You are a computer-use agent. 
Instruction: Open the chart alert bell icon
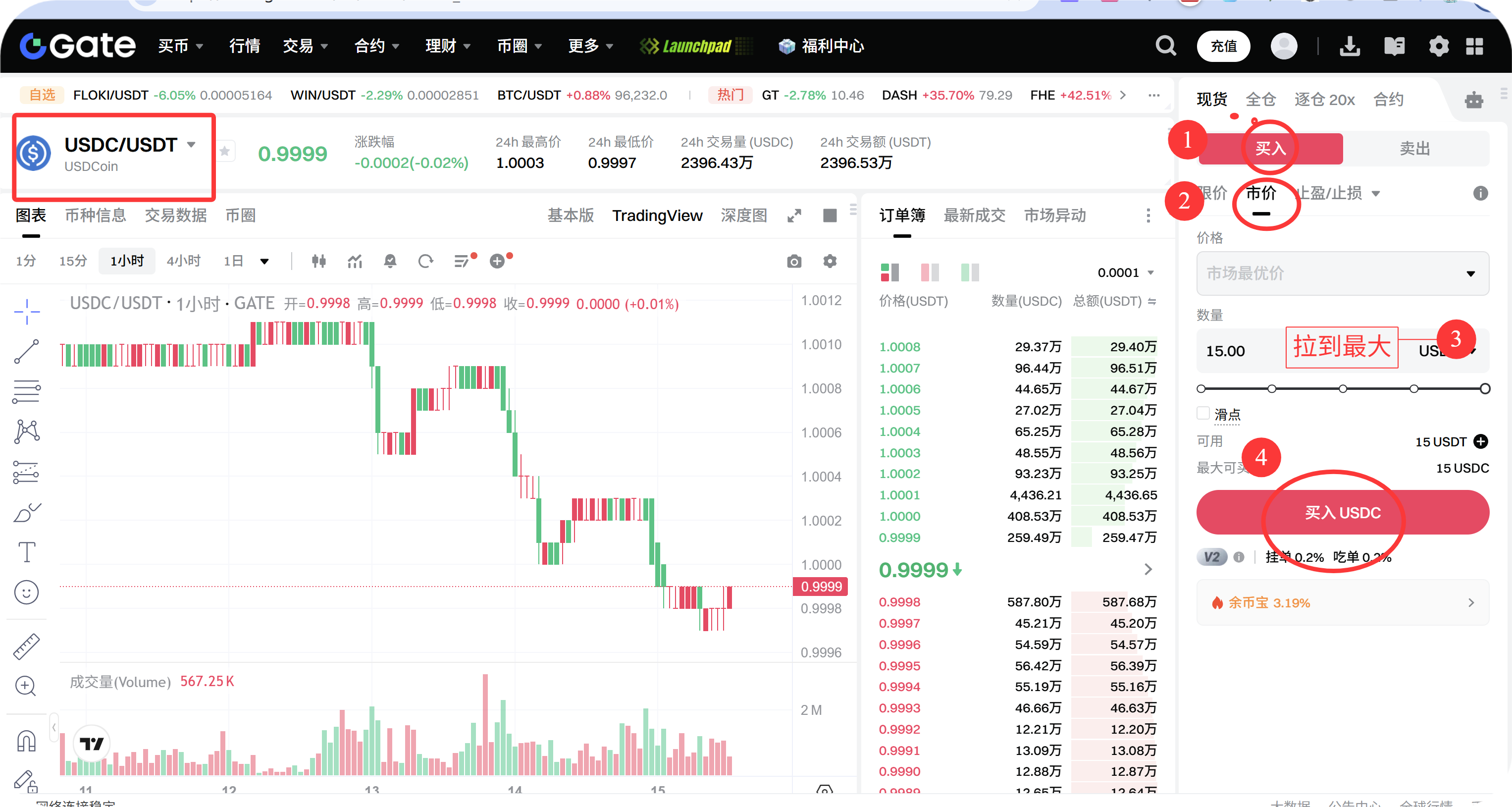pos(390,262)
